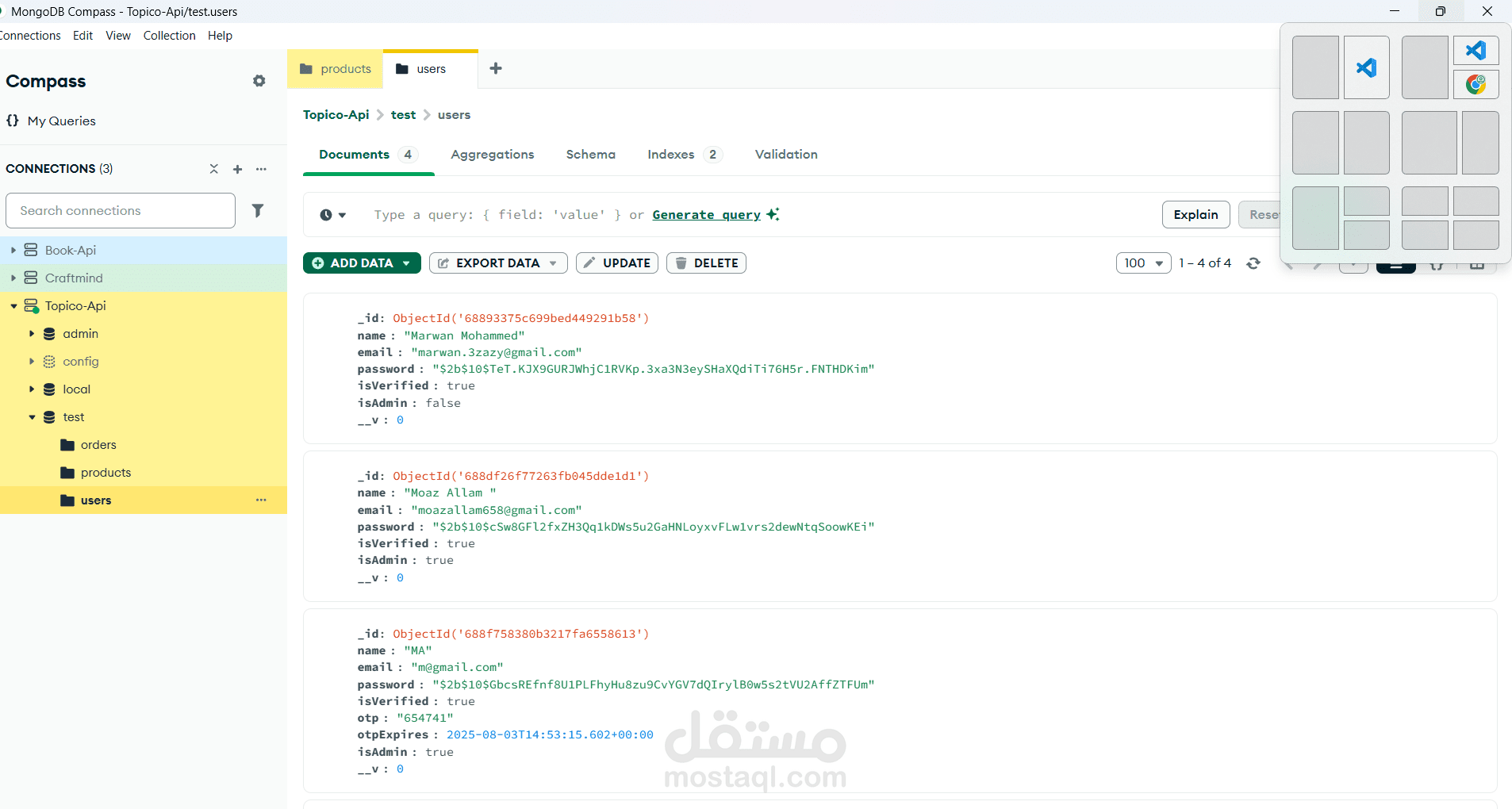Click test in the breadcrumb

pos(403,115)
